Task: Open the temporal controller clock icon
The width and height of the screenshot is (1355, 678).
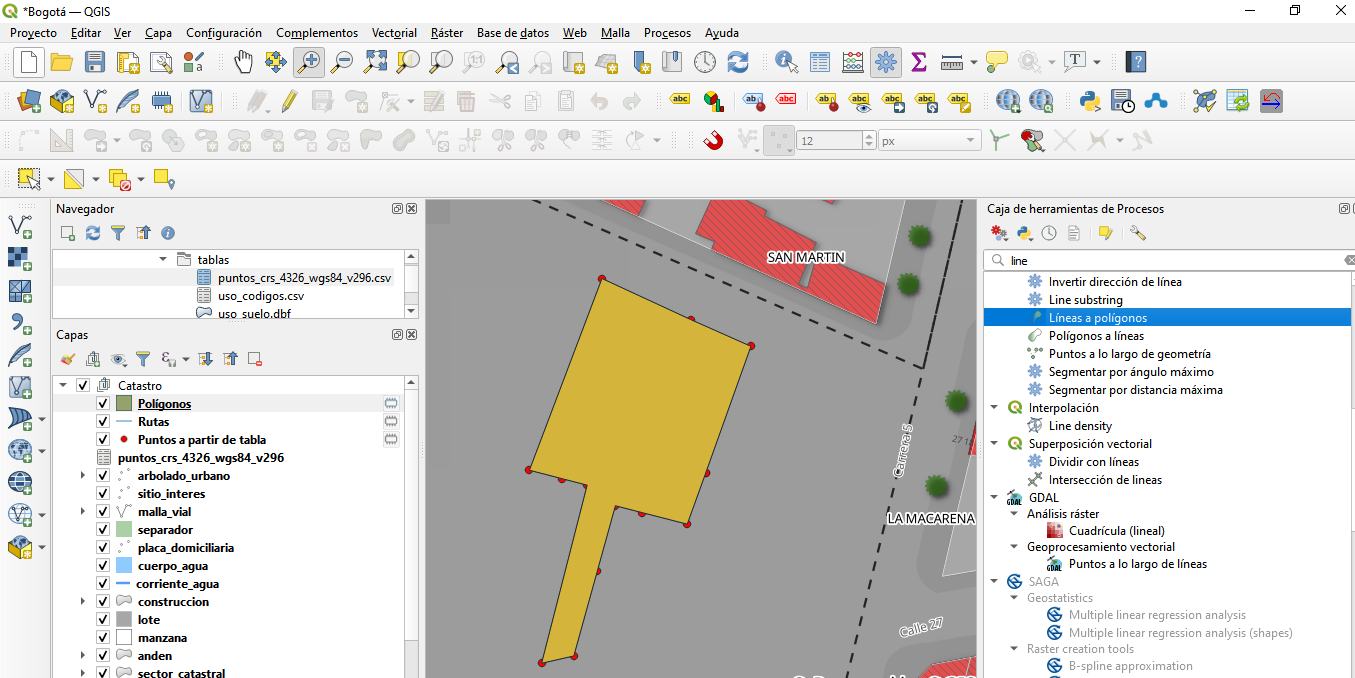Action: coord(705,62)
